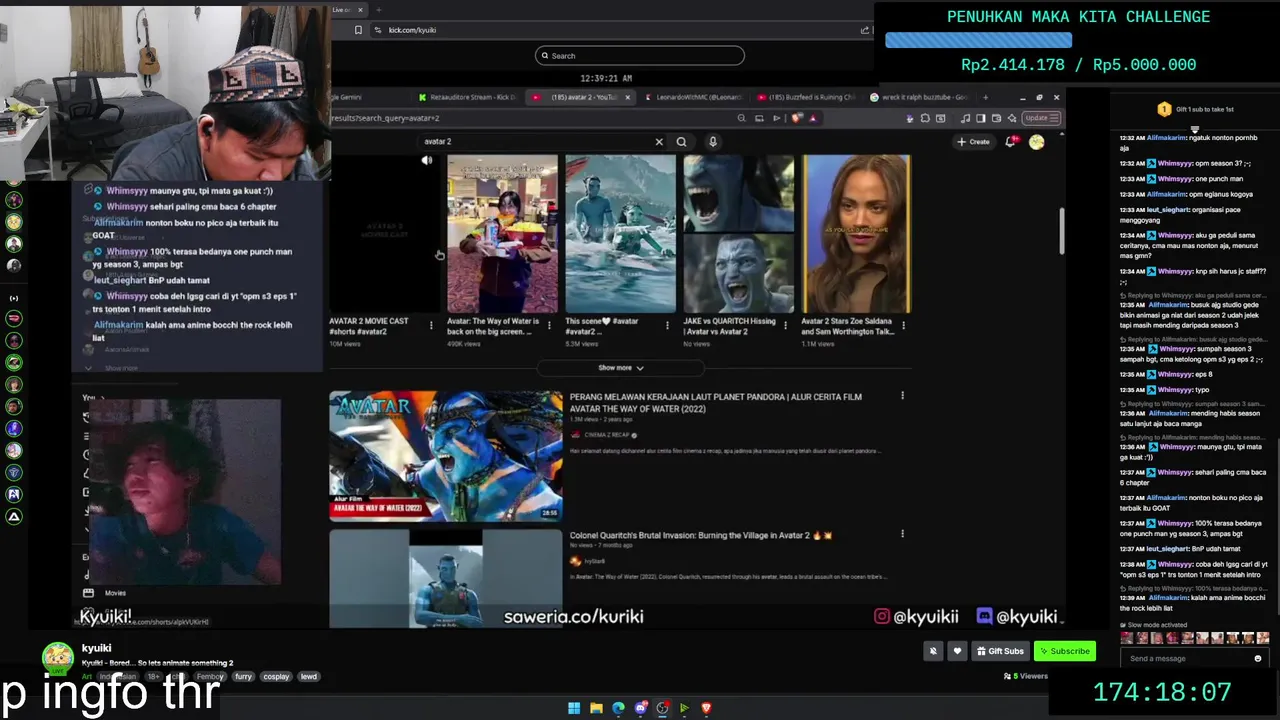
Task: Open the 'This scene #avatar' Short
Action: (x=620, y=234)
